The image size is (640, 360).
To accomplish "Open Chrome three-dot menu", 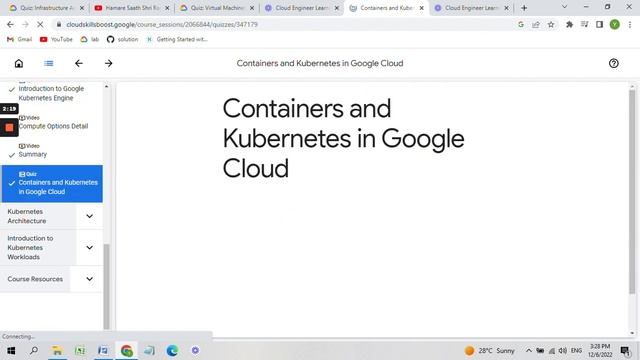I will (630, 24).
